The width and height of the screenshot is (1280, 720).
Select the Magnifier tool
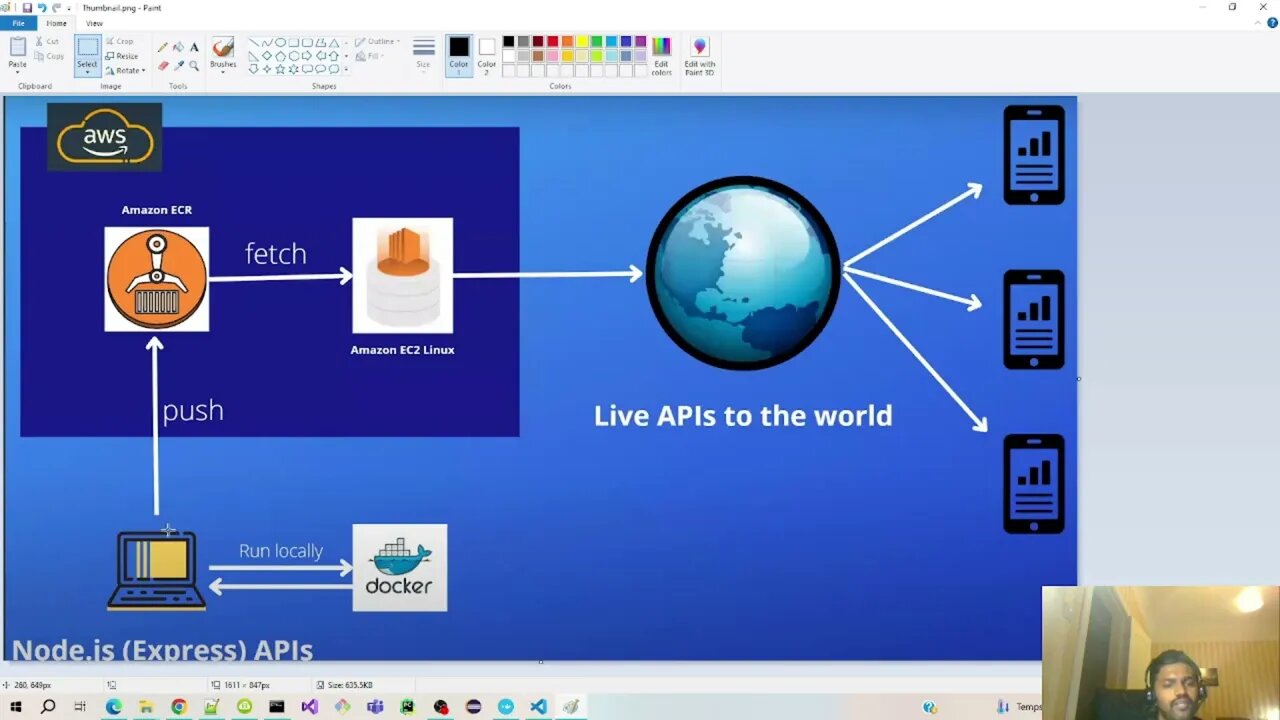point(194,65)
